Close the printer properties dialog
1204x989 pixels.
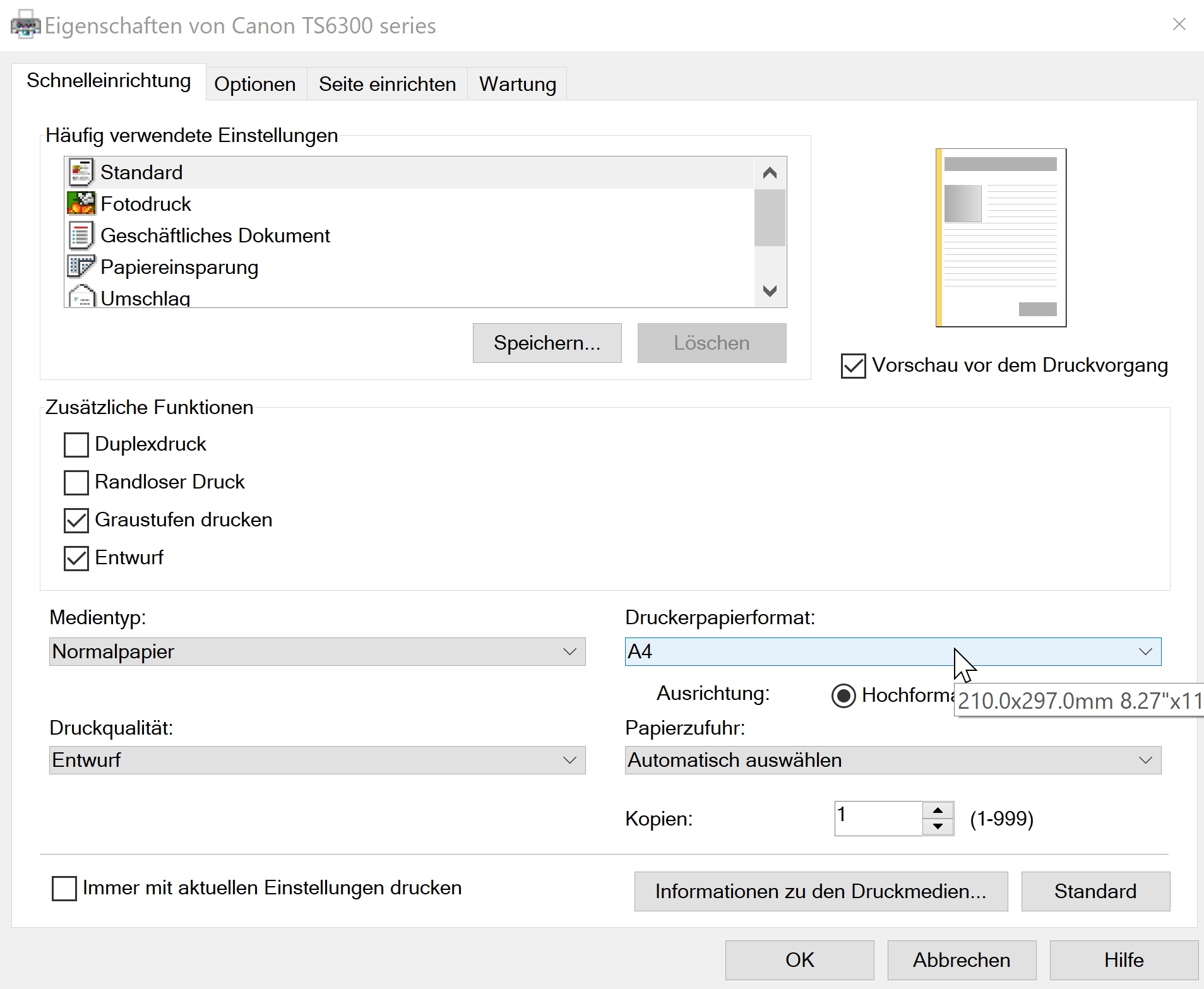click(x=1179, y=25)
